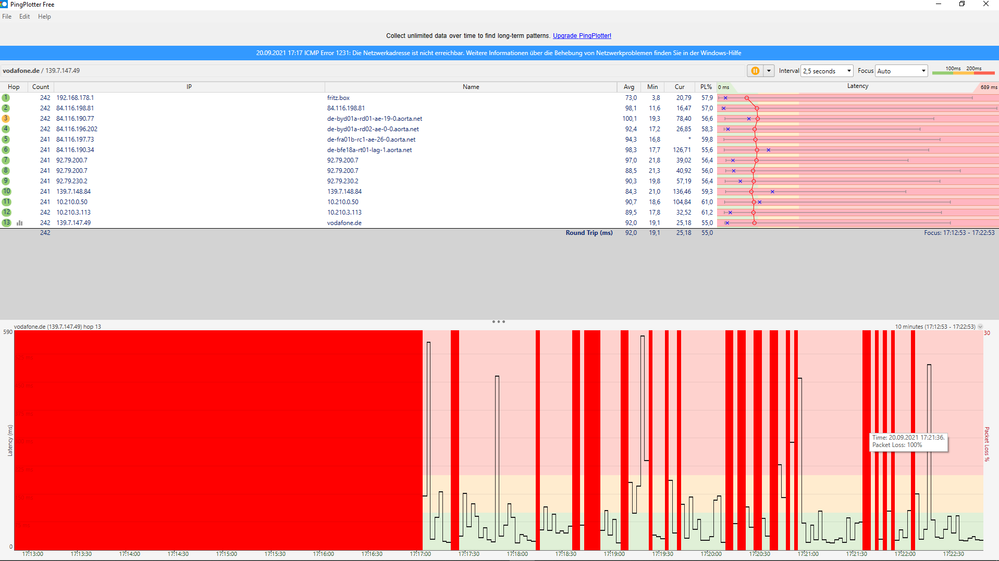Screen dimensions: 999x561
Task: Select vodafone.de name in hop 13
Action: pos(344,223)
